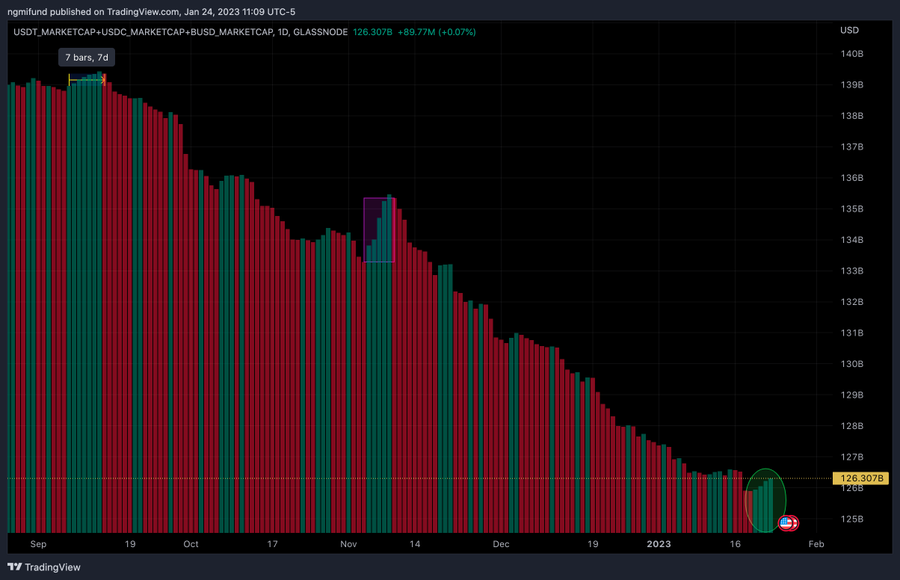Select the 140B price axis label

pos(852,54)
